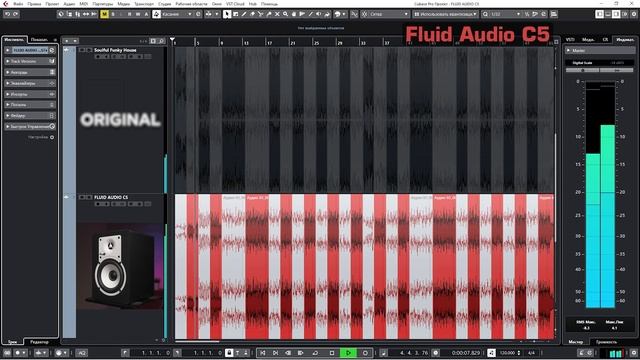Switch to the Editor tab at bottom left
Viewport: 640px width, 360px height.
click(39, 342)
